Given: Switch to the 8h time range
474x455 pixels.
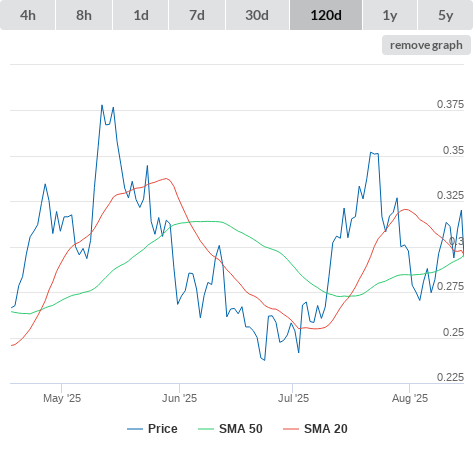Looking at the screenshot, I should tap(84, 15).
